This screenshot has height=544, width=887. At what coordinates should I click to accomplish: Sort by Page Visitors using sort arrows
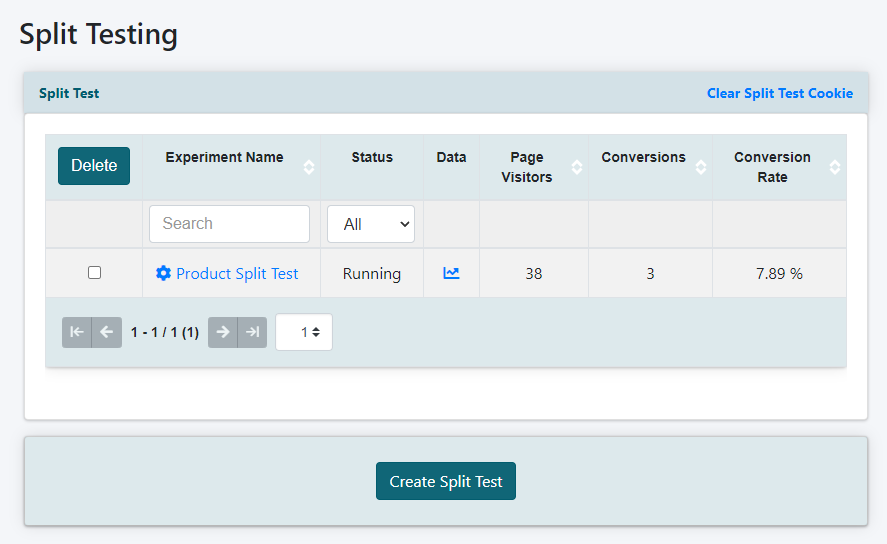tap(577, 167)
